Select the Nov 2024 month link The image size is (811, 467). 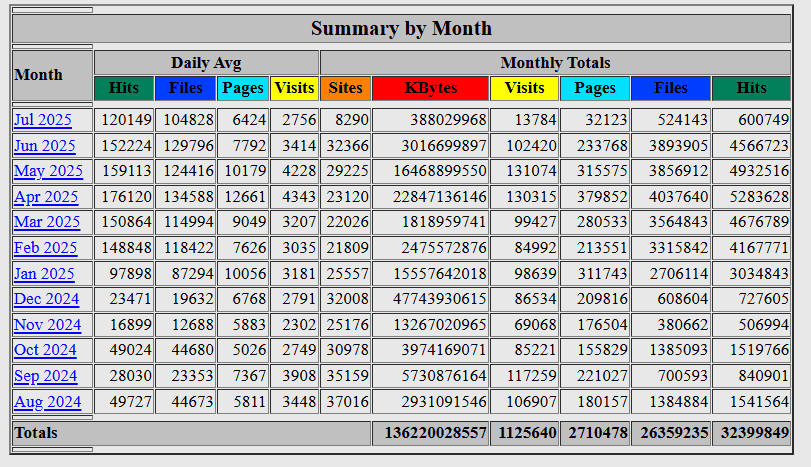pos(47,325)
